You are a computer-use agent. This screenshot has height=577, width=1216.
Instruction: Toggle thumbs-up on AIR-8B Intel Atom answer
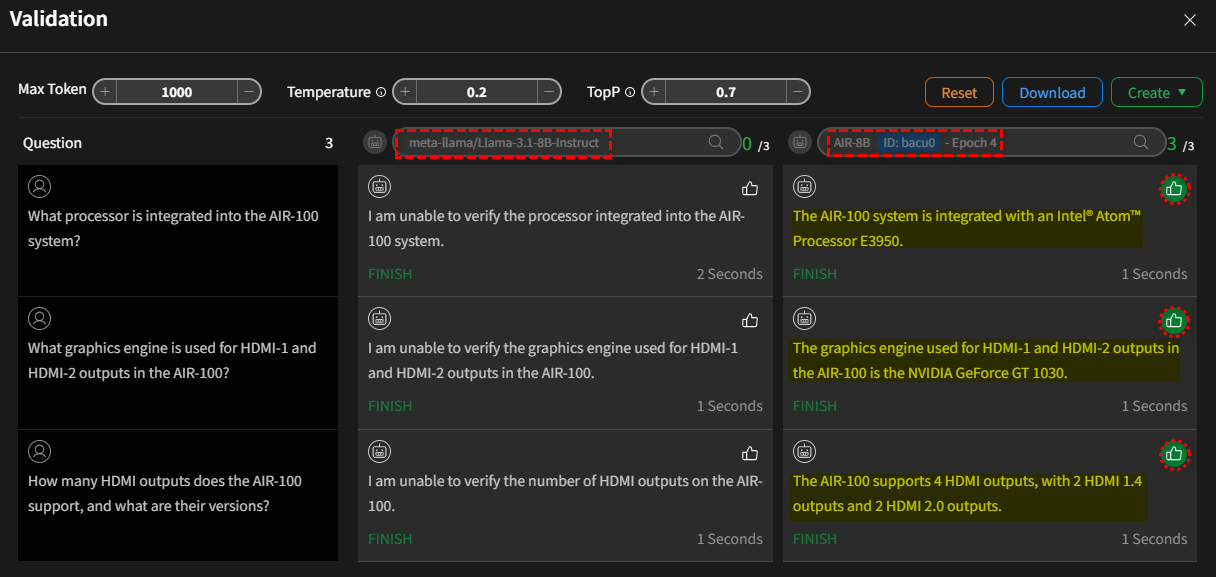[1175, 188]
